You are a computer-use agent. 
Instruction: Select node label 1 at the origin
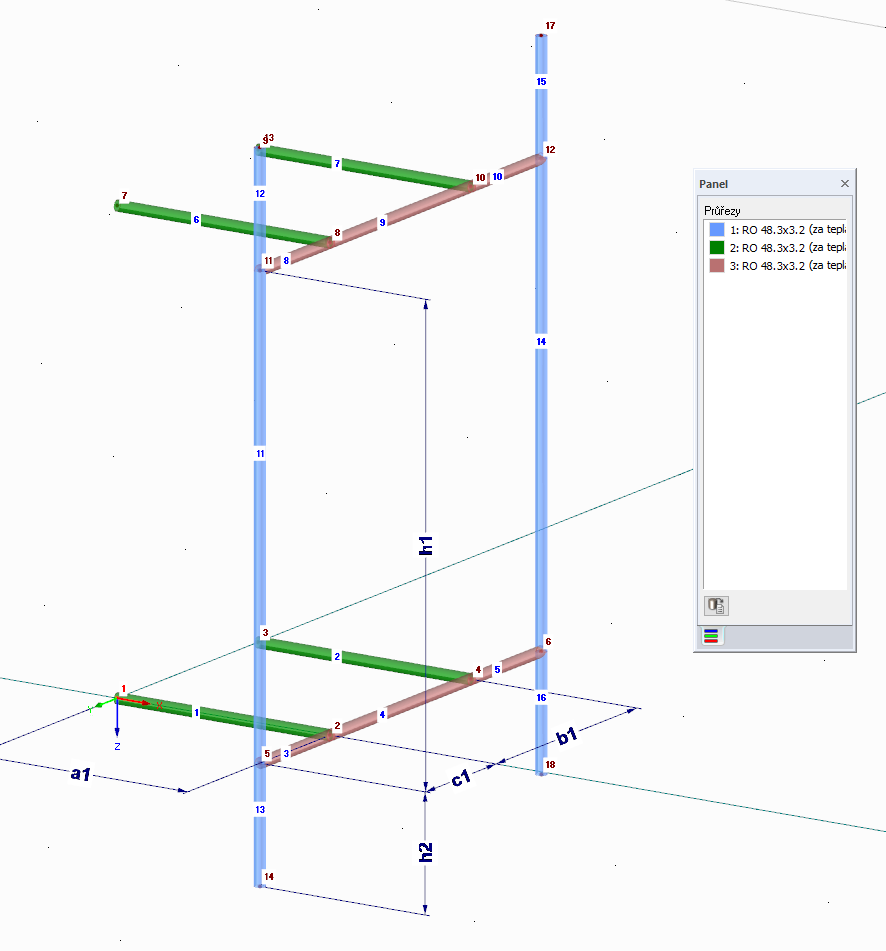tap(123, 689)
